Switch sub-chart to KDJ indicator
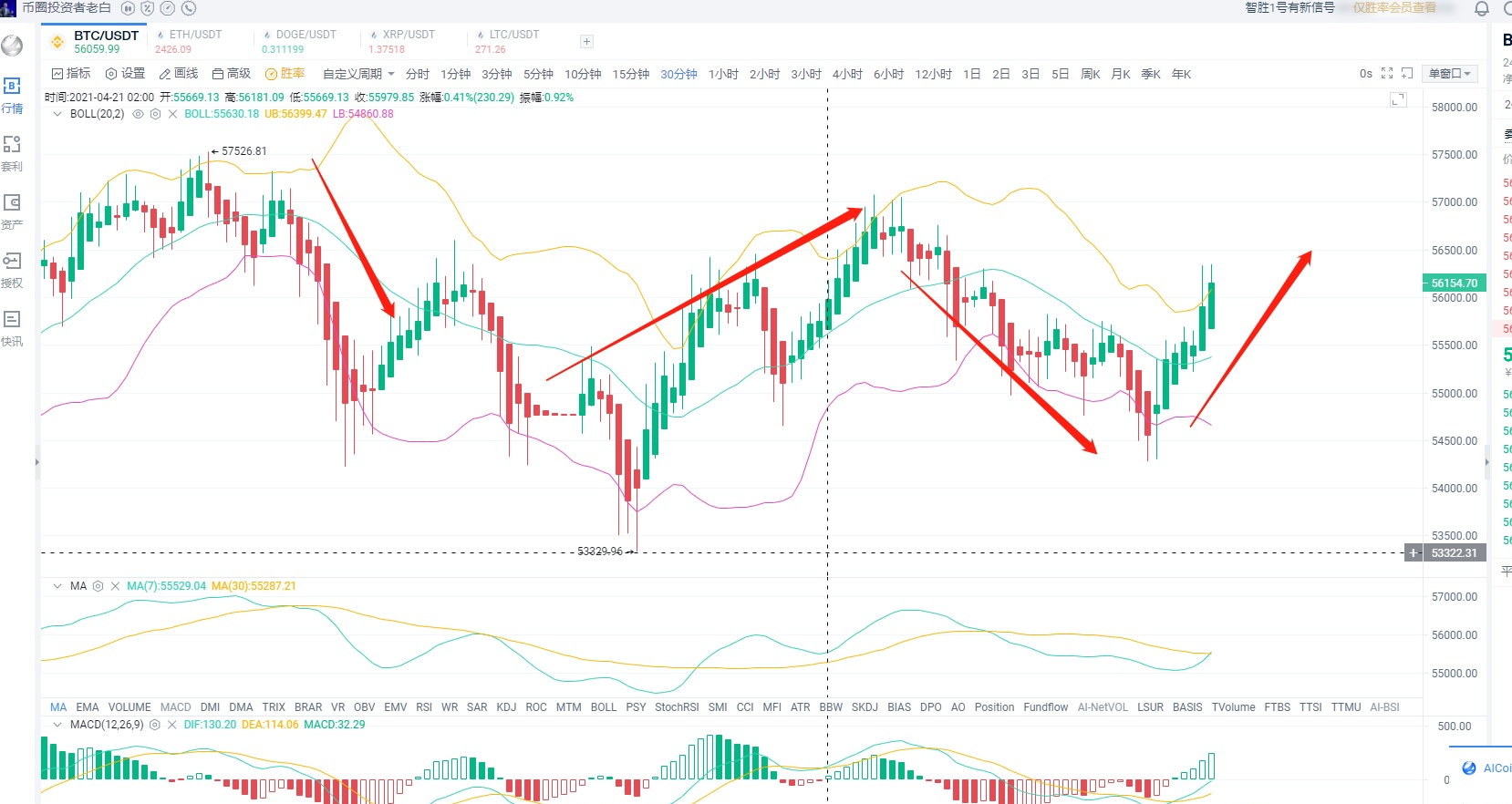Viewport: 1512px width, 804px height. coord(506,707)
